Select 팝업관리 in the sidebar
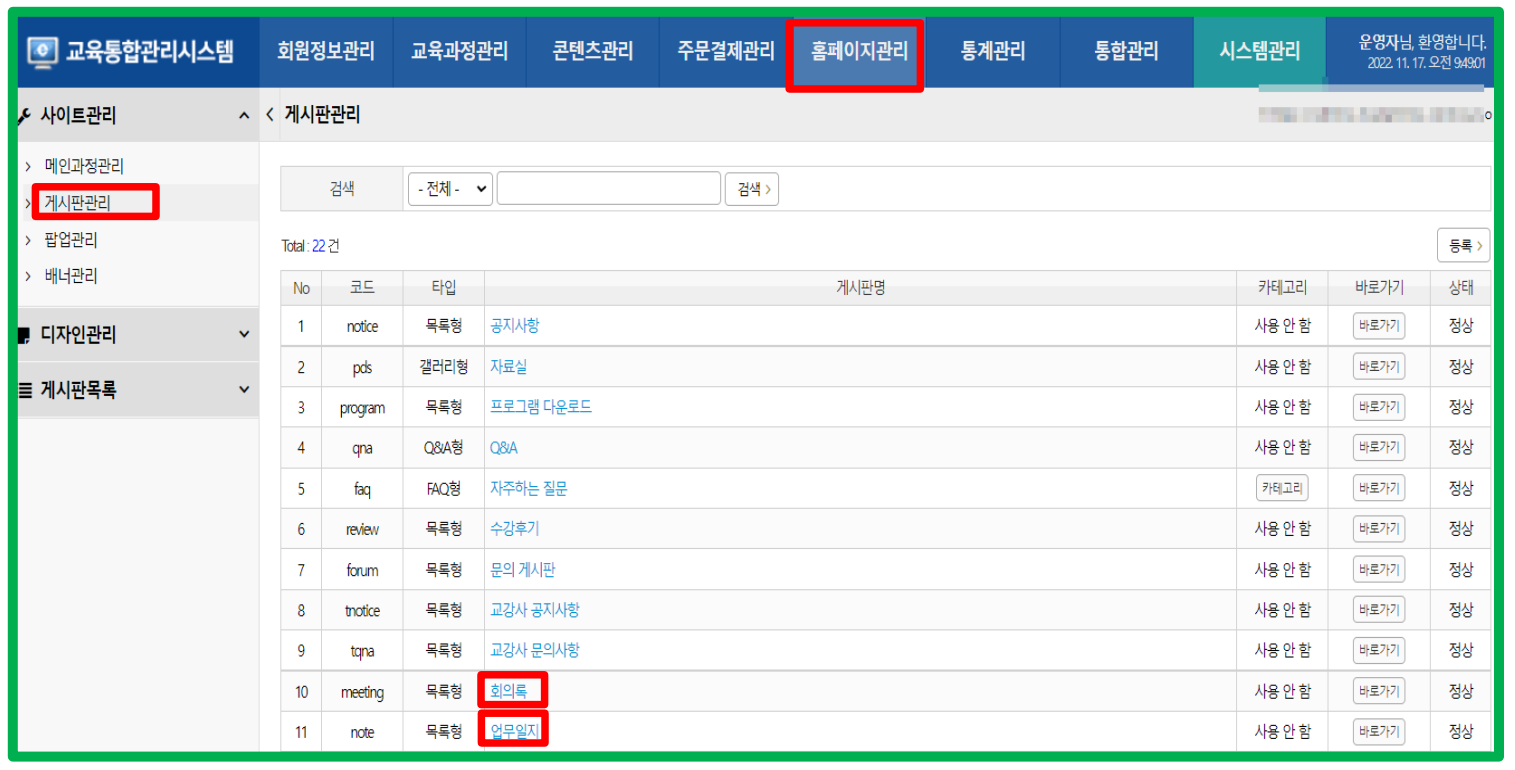Image resolution: width=1515 pixels, height=770 pixels. [71, 240]
